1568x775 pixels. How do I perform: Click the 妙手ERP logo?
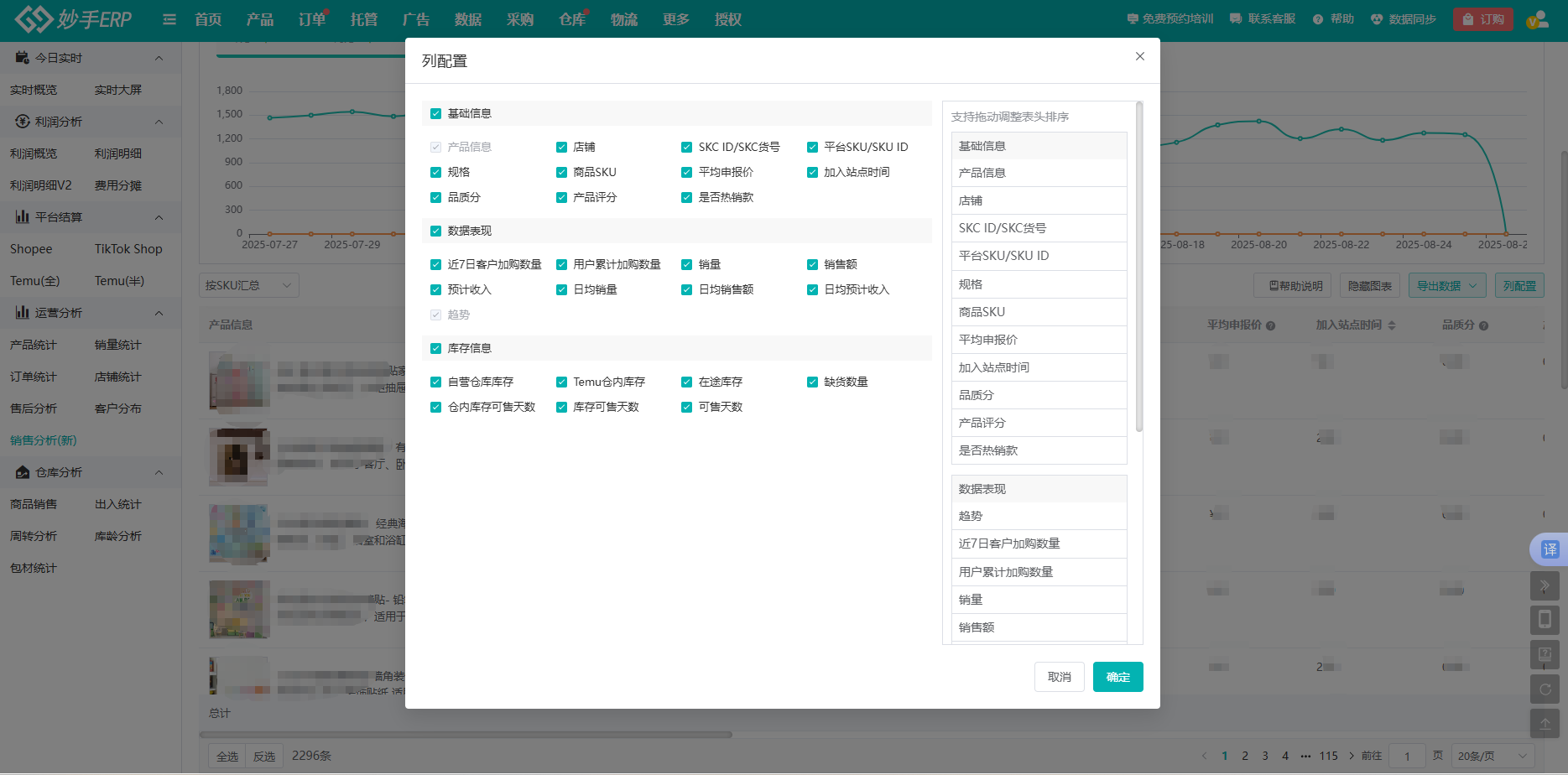(74, 19)
